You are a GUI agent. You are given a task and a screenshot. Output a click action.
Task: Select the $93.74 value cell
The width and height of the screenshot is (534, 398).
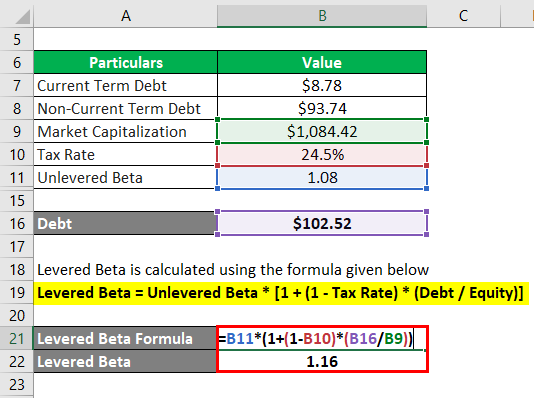click(322, 109)
